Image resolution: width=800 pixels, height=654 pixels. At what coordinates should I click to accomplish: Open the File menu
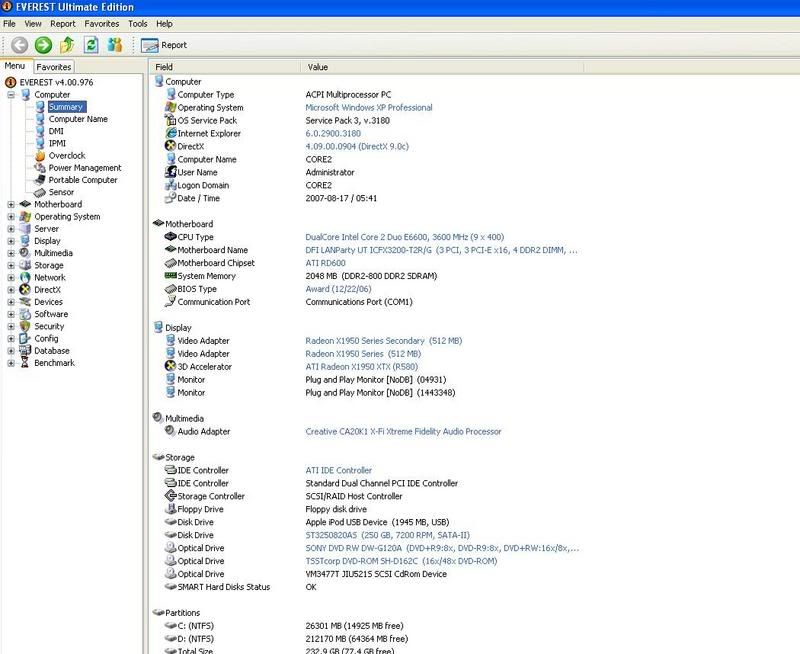[9, 24]
